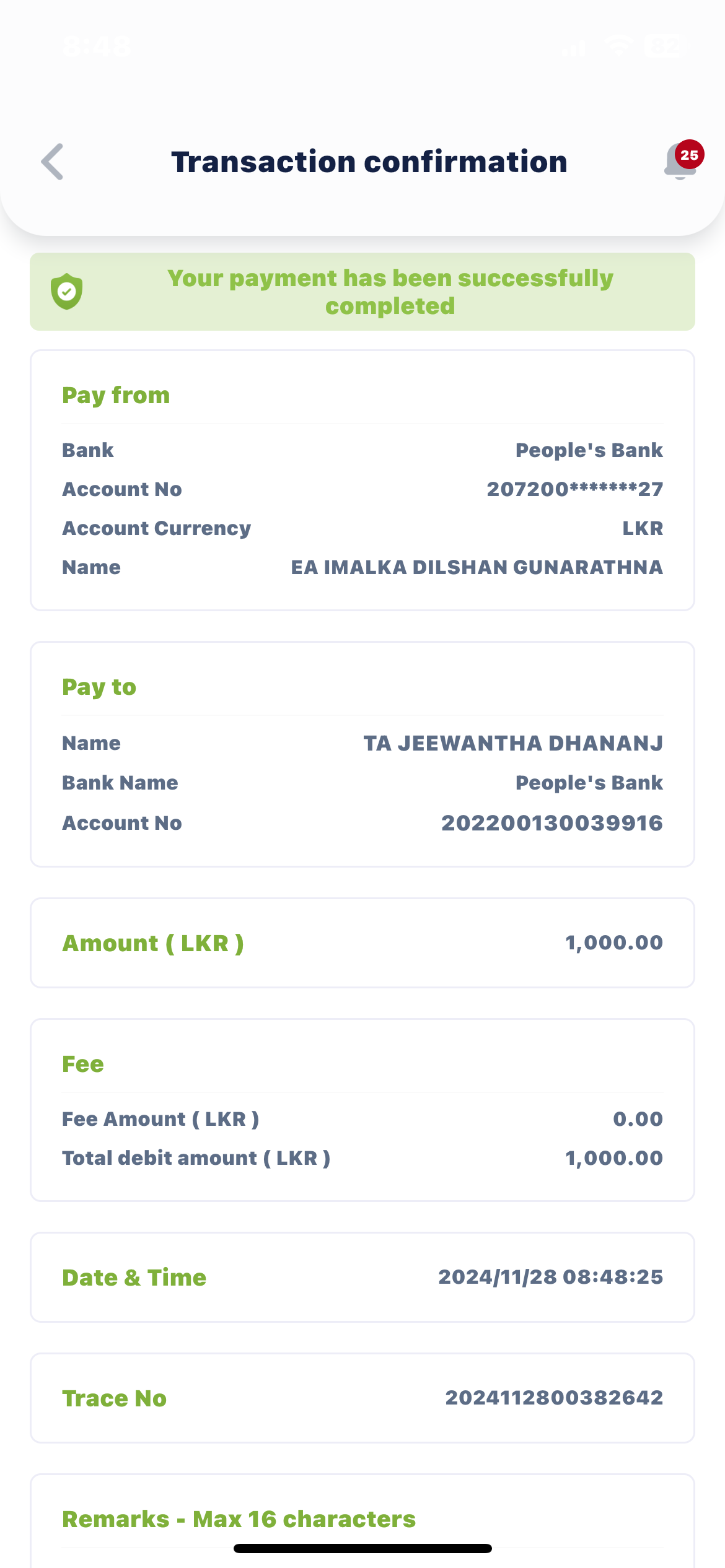Tap recipient name TA JEEWANTHA DHANANJ

[x=512, y=743]
